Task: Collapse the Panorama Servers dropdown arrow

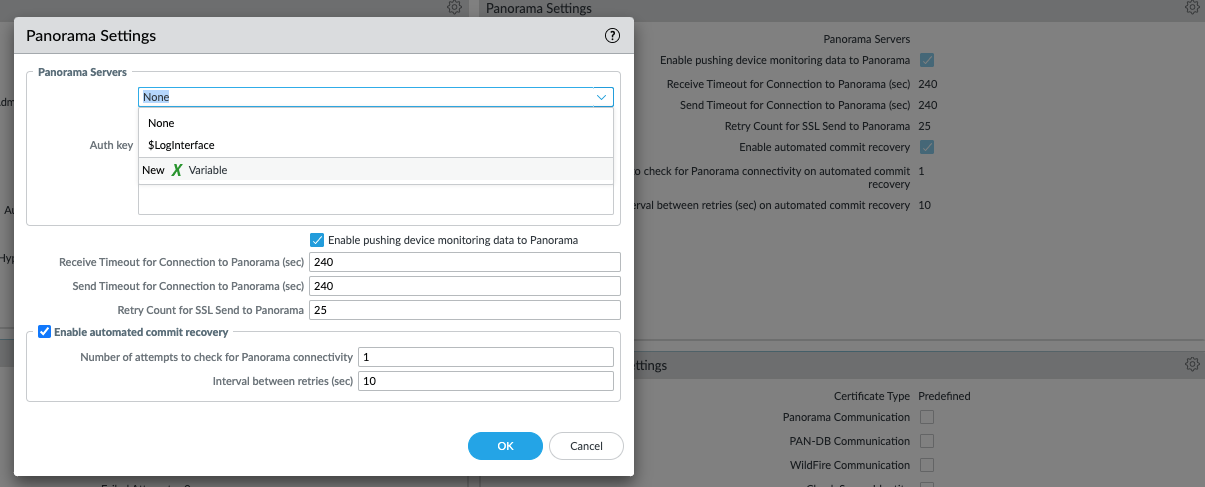Action: point(602,97)
